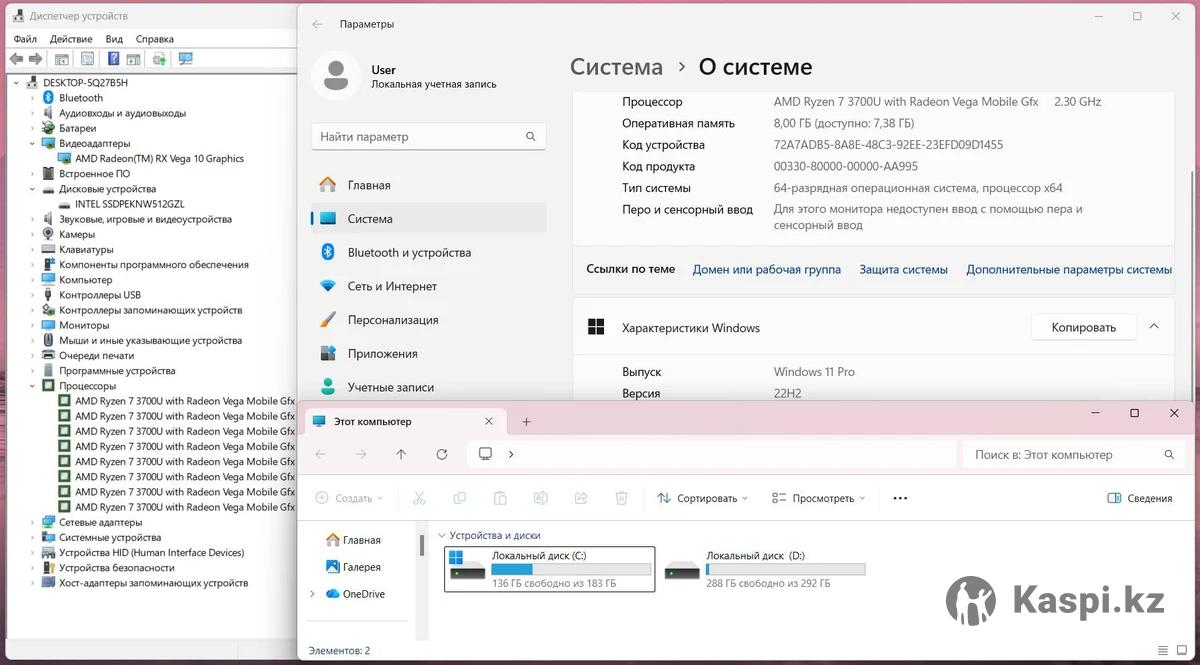This screenshot has height=665, width=1200.
Task: Open the Gallery item in Explorer sidebar
Action: [x=361, y=567]
